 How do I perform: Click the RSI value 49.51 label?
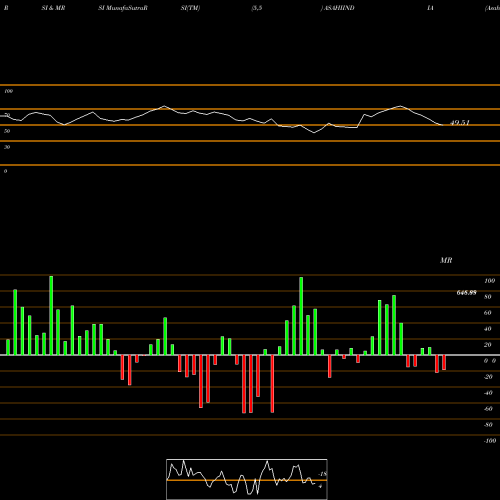pyautogui.click(x=460, y=123)
